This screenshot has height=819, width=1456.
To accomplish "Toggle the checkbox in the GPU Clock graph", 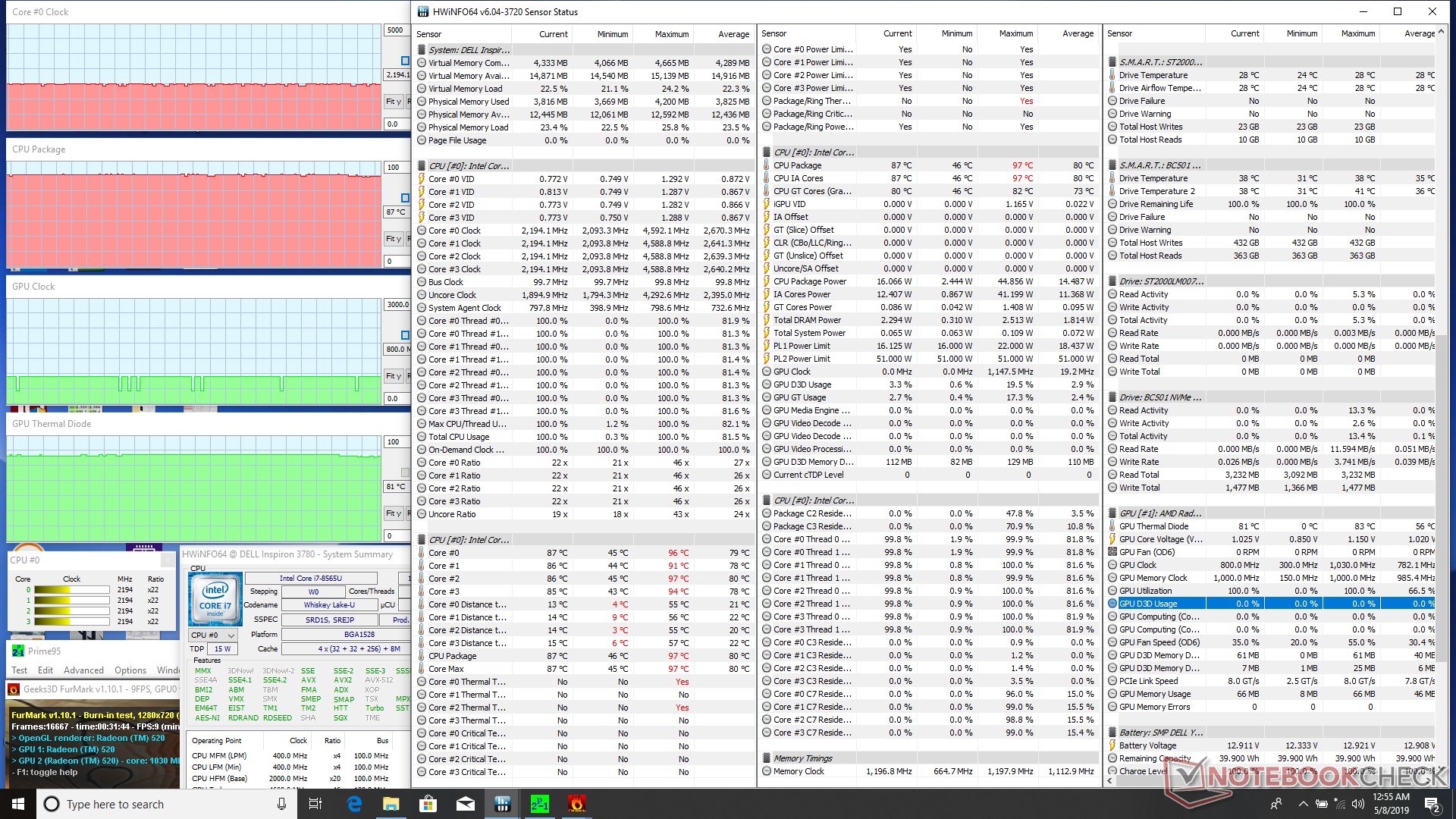I will click(405, 334).
